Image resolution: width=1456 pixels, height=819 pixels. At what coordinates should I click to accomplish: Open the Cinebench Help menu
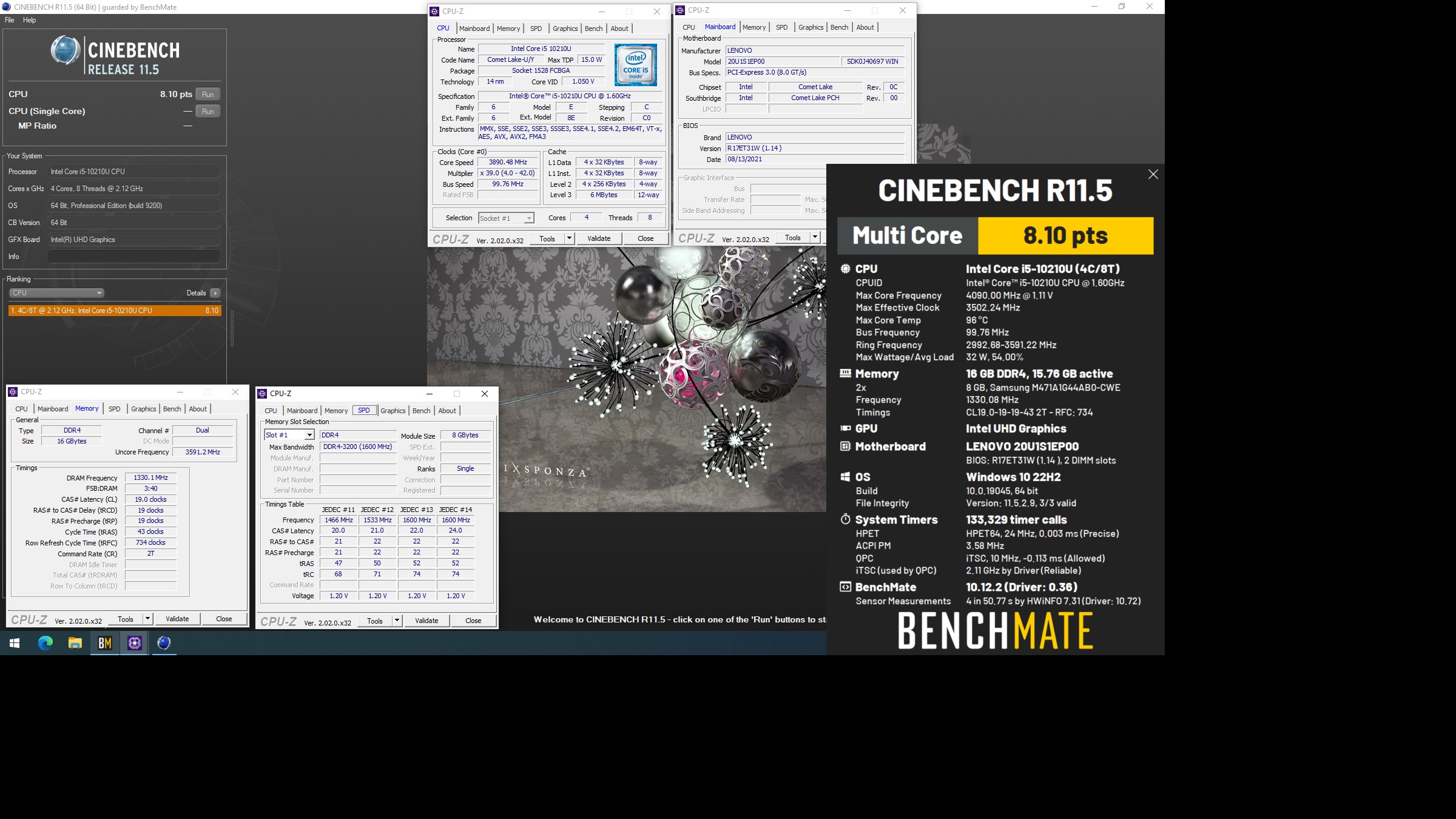click(30, 20)
